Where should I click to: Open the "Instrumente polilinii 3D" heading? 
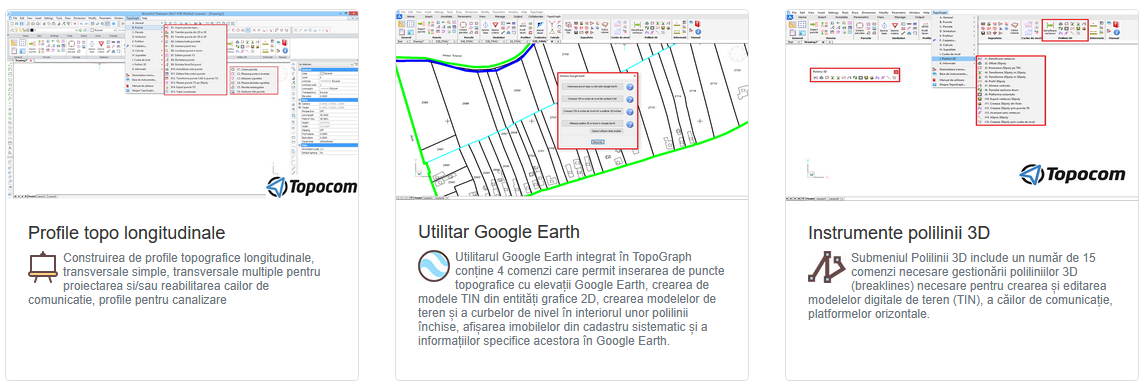(x=899, y=232)
